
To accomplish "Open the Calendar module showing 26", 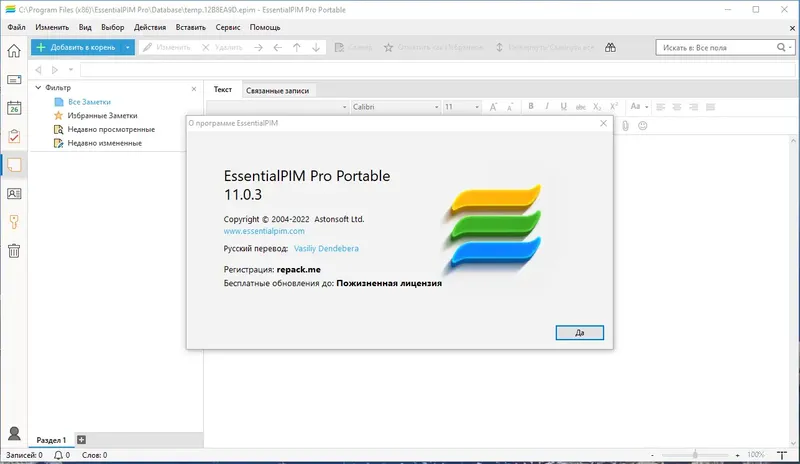I will click(14, 108).
